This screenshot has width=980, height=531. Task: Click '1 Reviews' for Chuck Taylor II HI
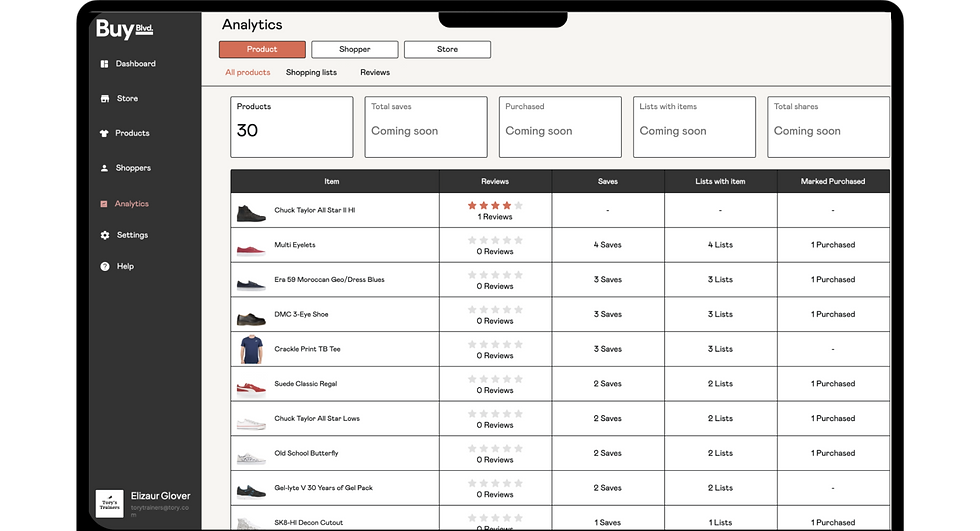coord(495,217)
